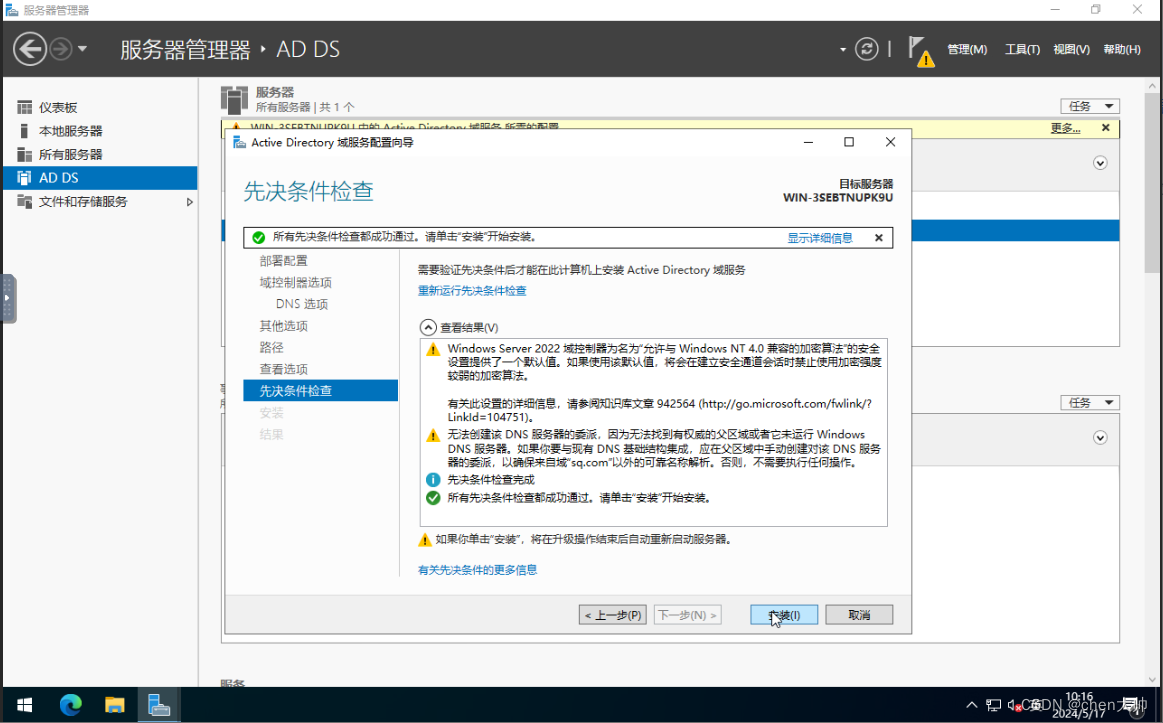This screenshot has width=1163, height=723.
Task: Open the Windows Start menu
Action: (24, 705)
